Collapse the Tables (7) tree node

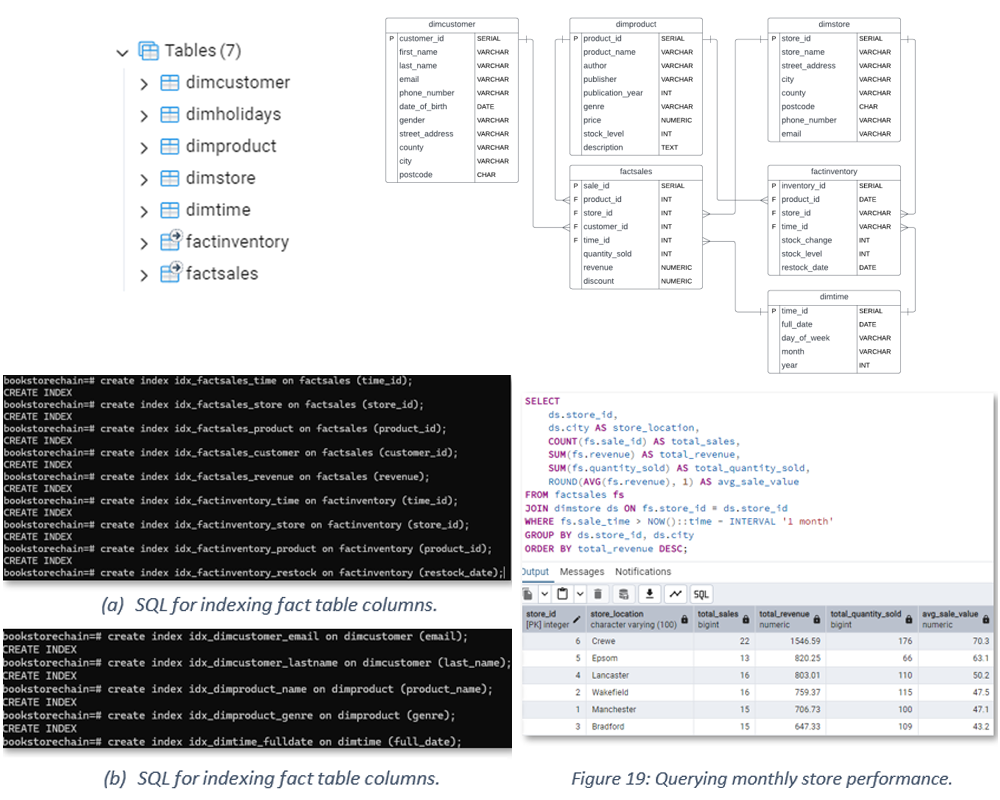coord(122,52)
